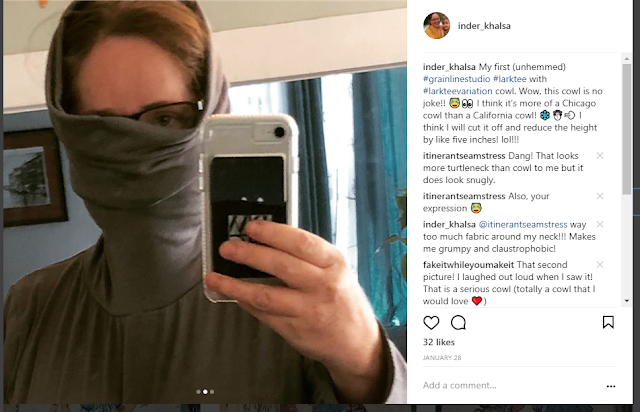
Task: Open the #larkteevariation hashtag
Action: point(458,91)
